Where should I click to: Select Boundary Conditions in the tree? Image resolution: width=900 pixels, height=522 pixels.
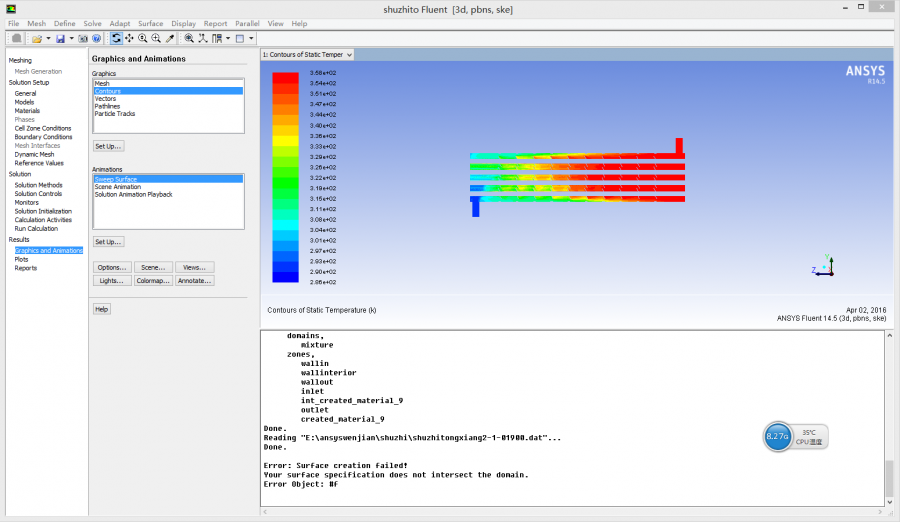(x=43, y=137)
